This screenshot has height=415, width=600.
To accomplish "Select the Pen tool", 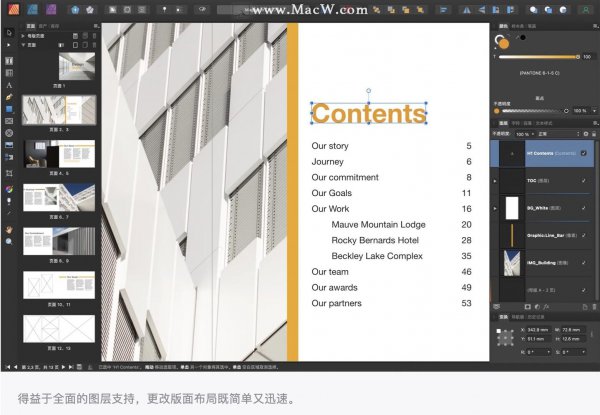I will pos(9,97).
